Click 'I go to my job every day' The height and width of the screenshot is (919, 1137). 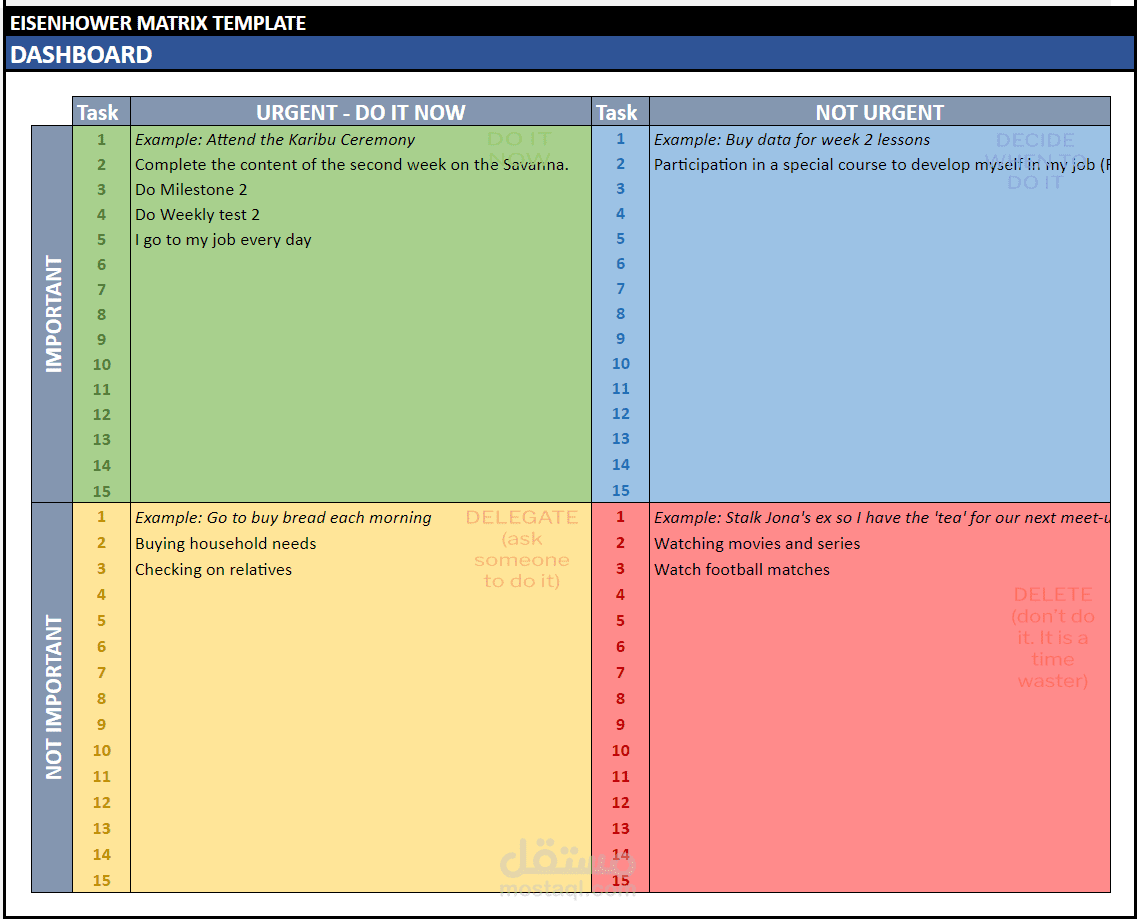pyautogui.click(x=222, y=239)
